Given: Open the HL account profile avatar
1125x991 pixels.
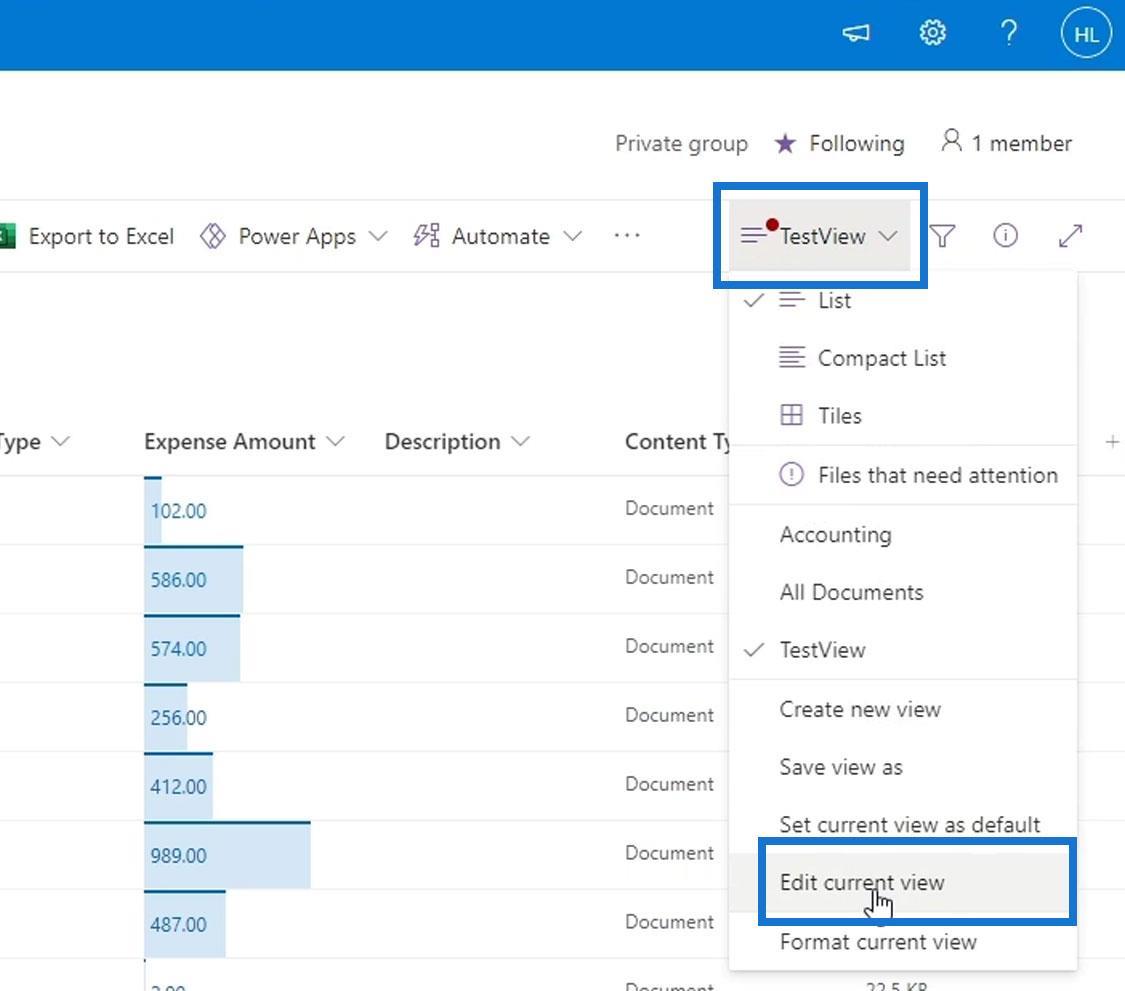Looking at the screenshot, I should 1086,33.
